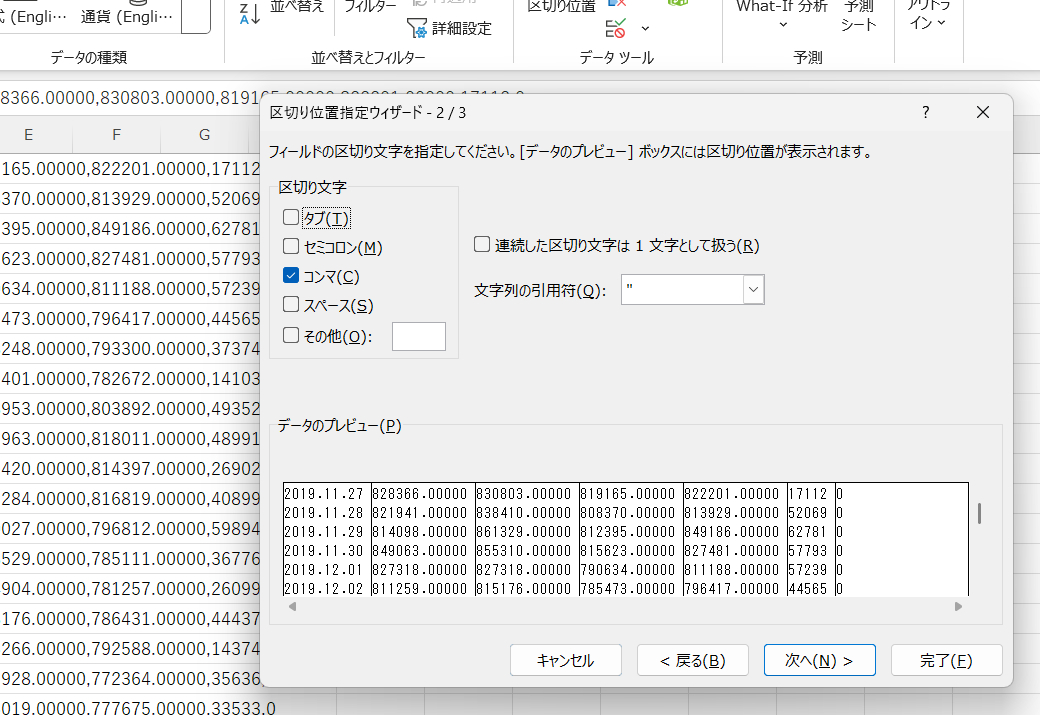This screenshot has width=1040, height=715.
Task: Open the アドイン dropdown
Action: 927,15
